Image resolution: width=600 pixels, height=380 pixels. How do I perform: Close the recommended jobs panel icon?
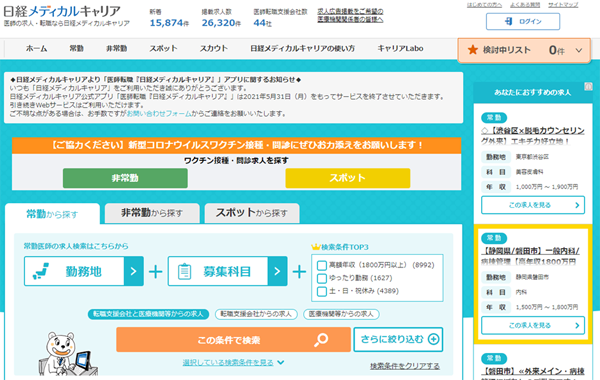[x=588, y=86]
